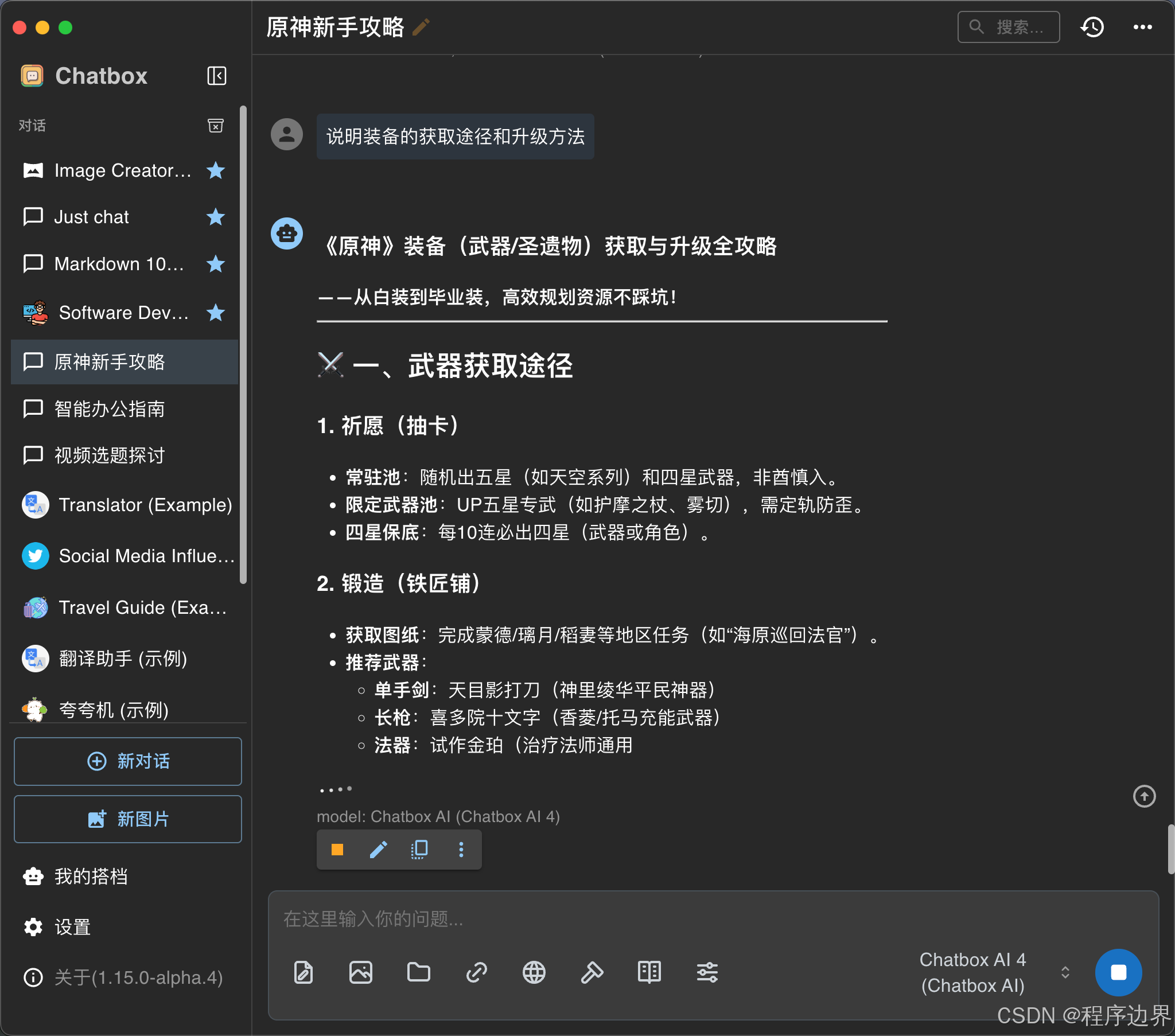Open the 翻译助手 (示例) conversation

(x=124, y=659)
